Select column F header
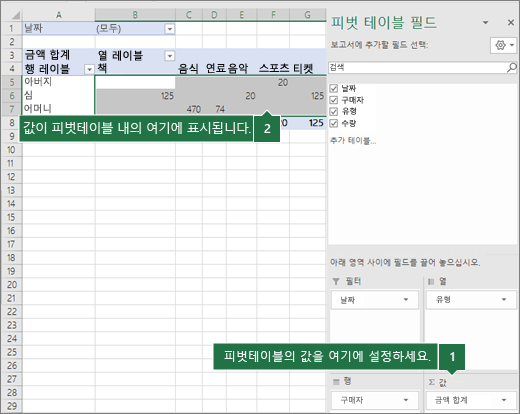Screen dimensions: 520x414 (x=273, y=15)
